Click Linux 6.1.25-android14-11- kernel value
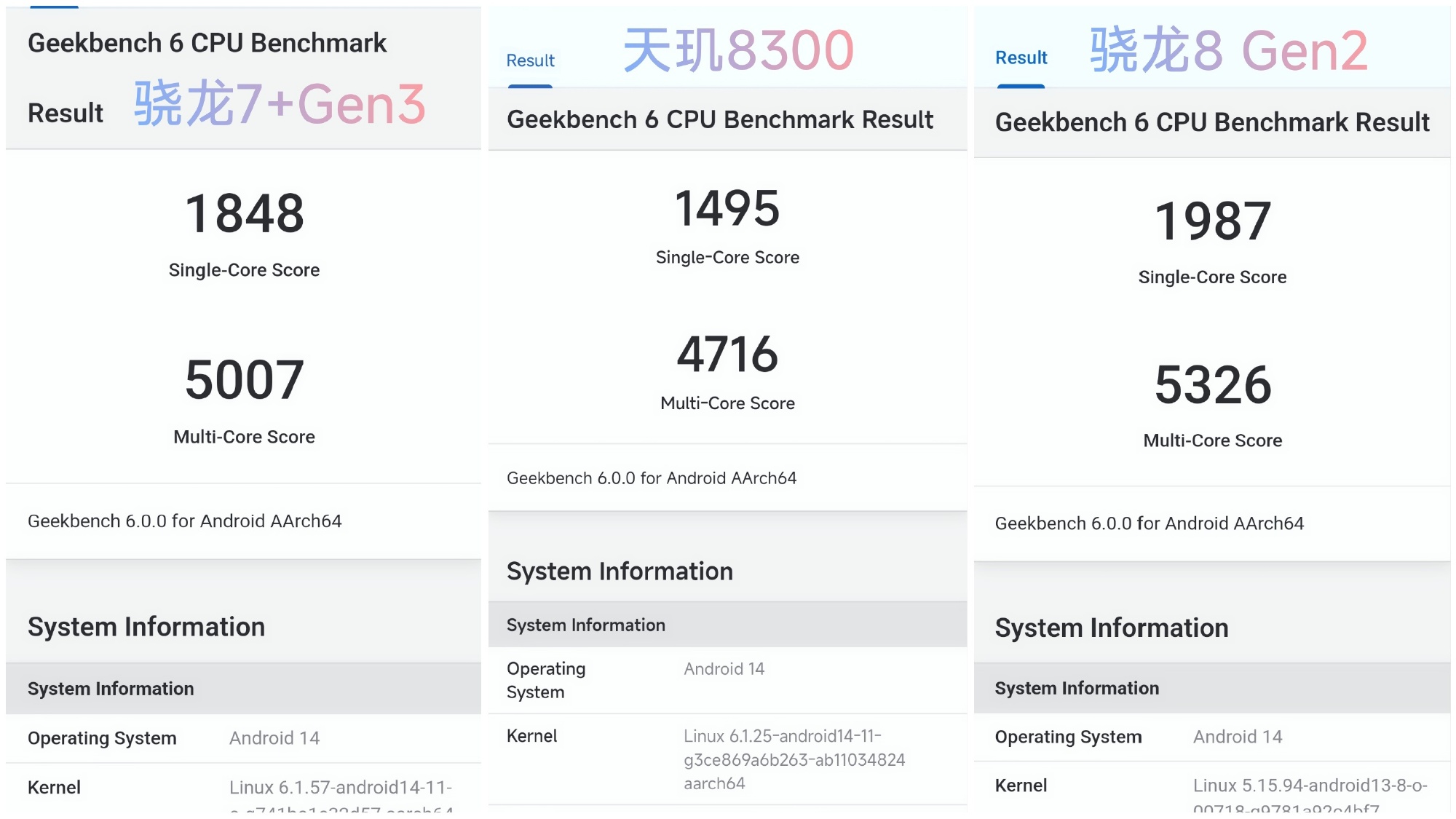Viewport: 1456px width, 819px height. (x=794, y=759)
